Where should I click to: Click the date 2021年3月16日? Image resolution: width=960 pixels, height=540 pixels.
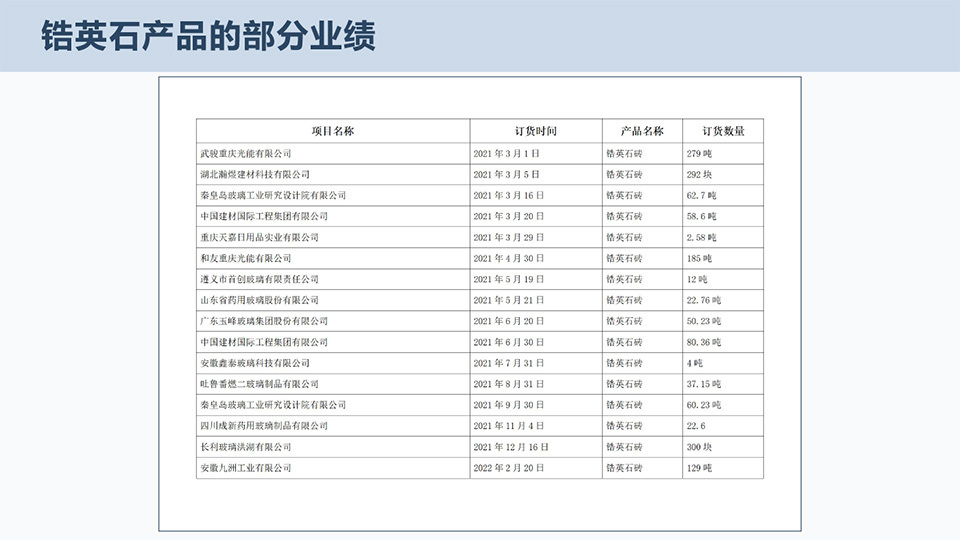click(x=509, y=195)
